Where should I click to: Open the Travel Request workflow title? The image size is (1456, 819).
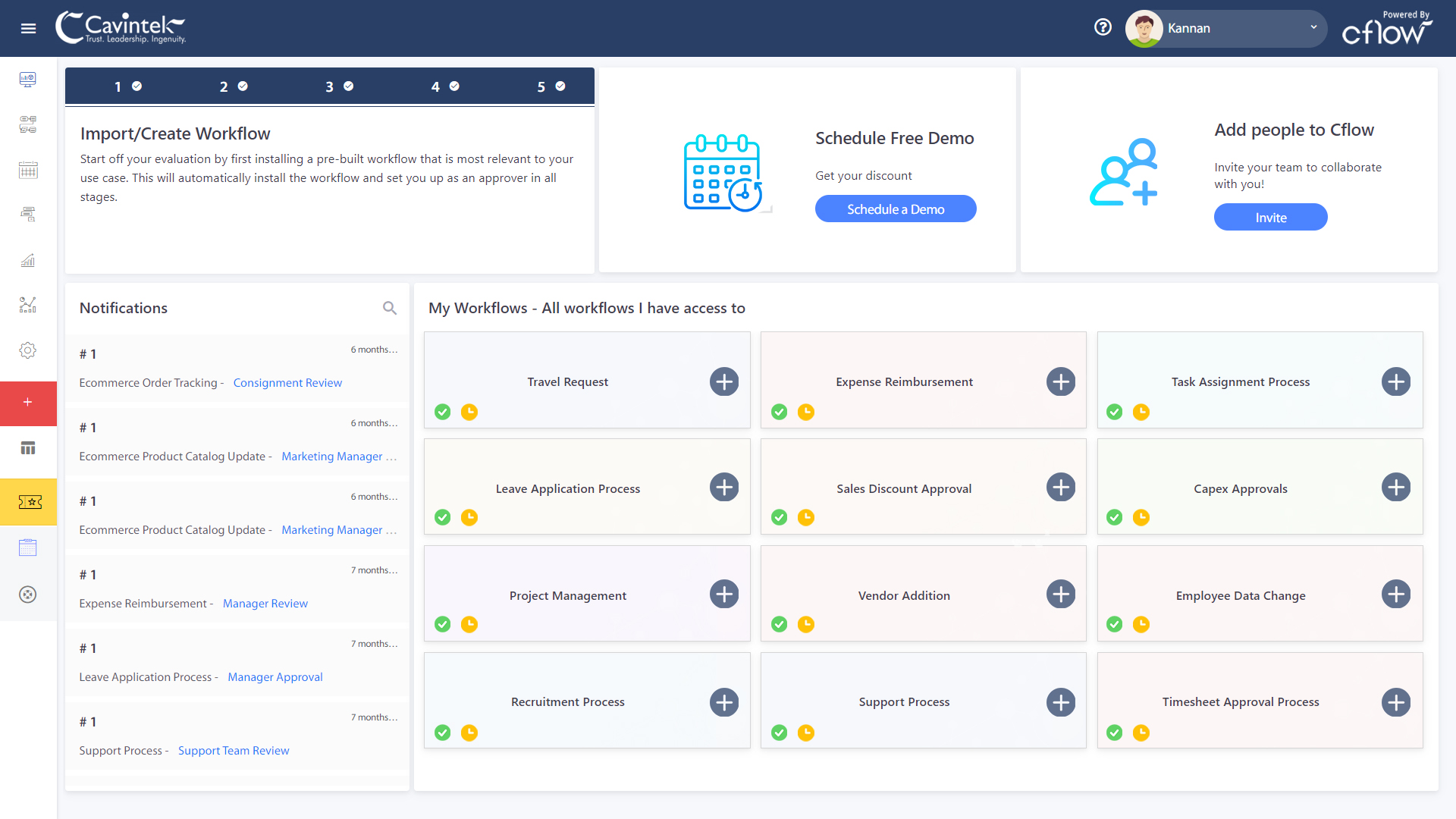pos(568,382)
